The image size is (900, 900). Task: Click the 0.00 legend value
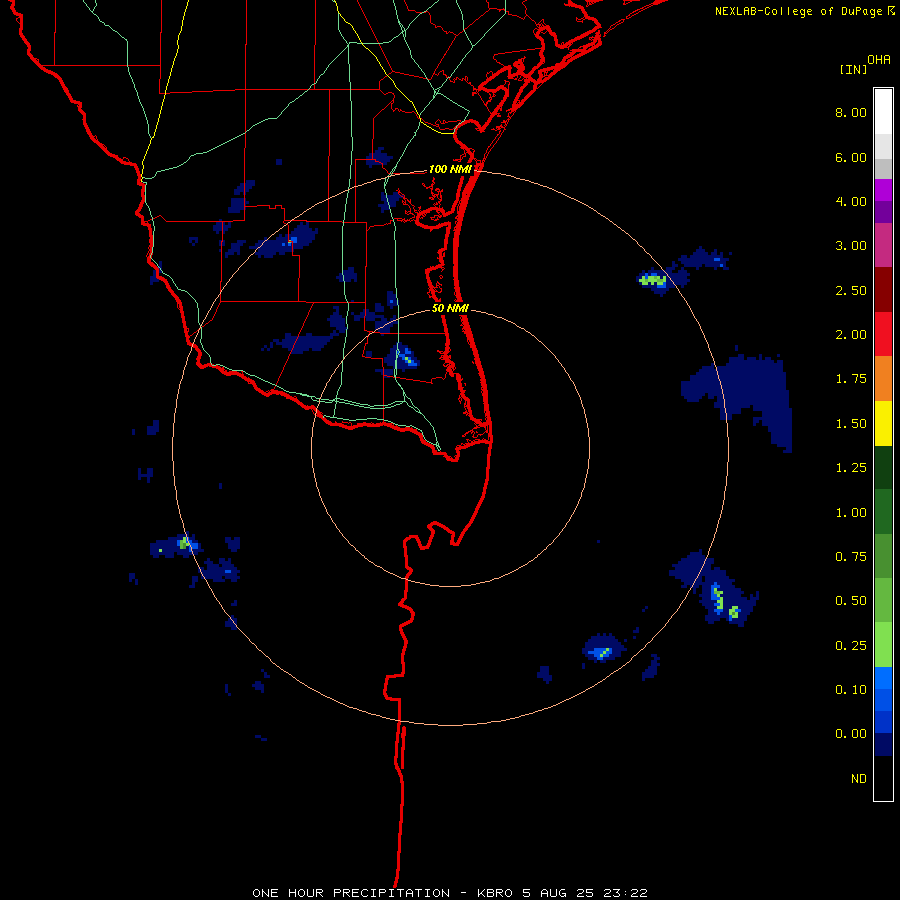(851, 734)
